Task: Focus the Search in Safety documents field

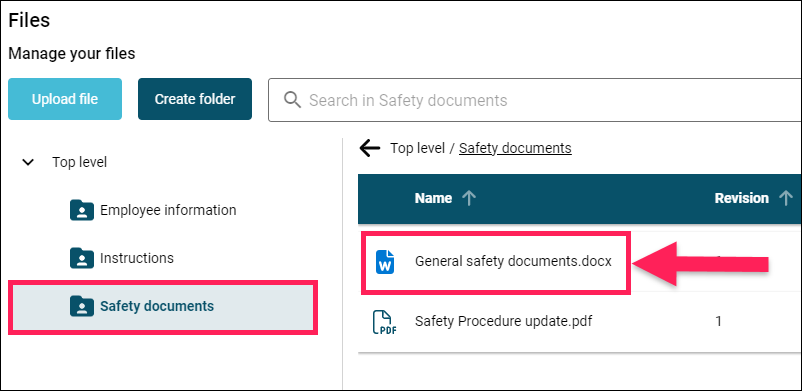Action: pyautogui.click(x=535, y=100)
